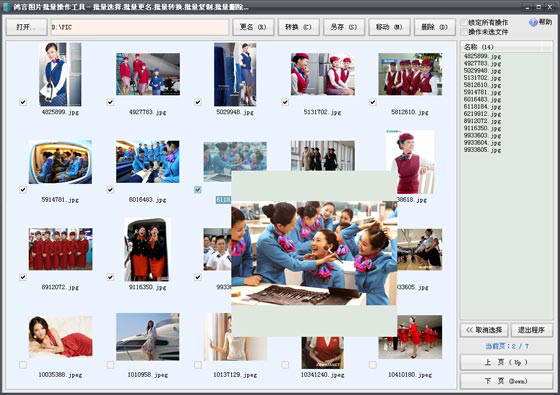The width and height of the screenshot is (560, 395).
Task: Check the checkbox for 10035388.jpeg
Action: pyautogui.click(x=23, y=365)
